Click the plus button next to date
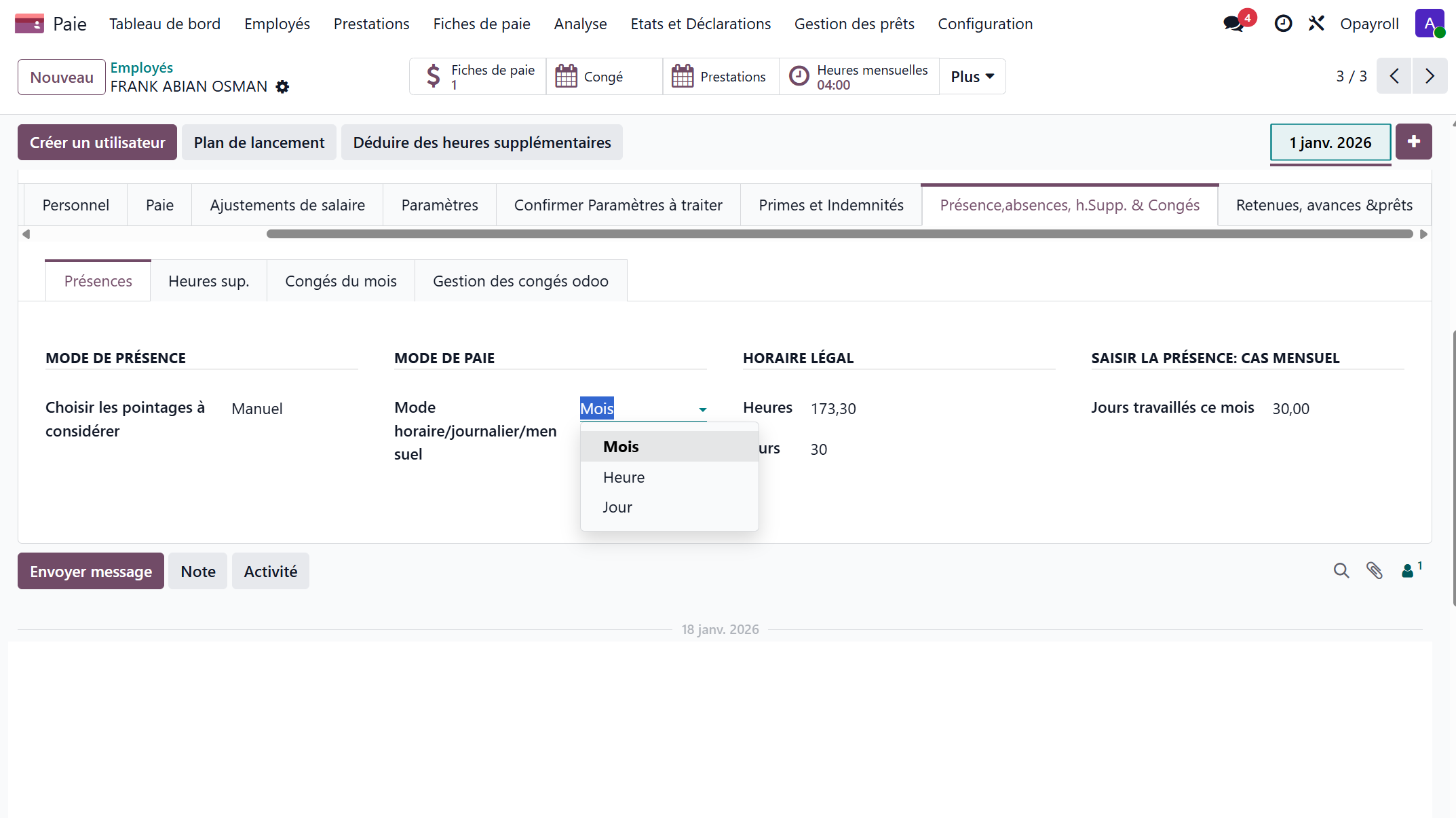This screenshot has height=818, width=1456. (x=1414, y=142)
